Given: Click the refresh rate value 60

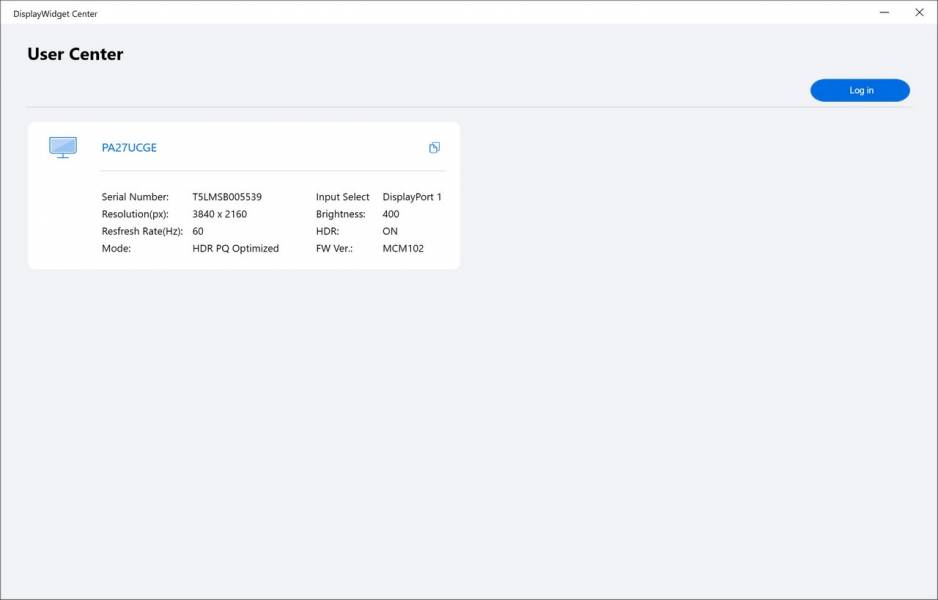Looking at the screenshot, I should coord(198,231).
